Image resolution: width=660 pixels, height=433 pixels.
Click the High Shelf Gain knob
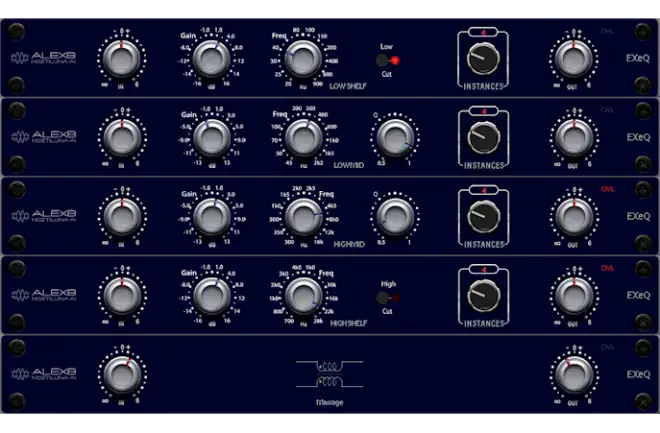point(210,295)
